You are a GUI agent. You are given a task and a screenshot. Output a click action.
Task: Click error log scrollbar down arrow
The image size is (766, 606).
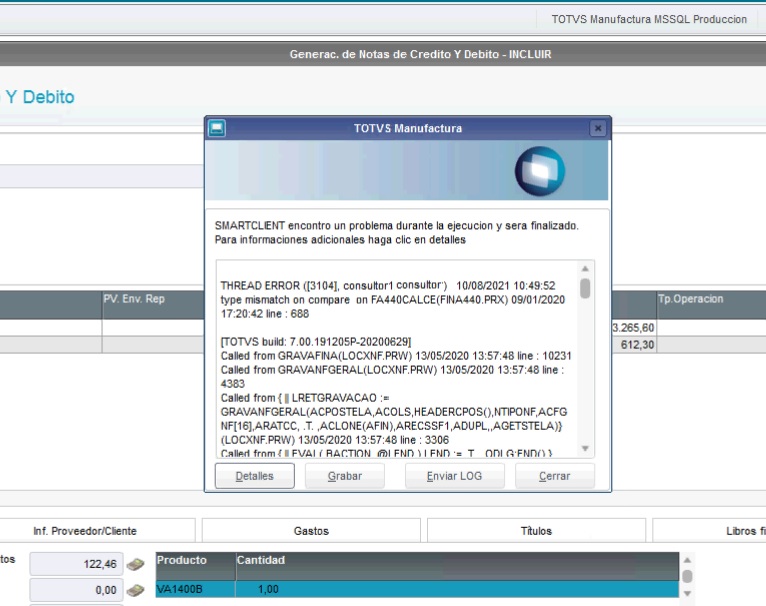585,448
